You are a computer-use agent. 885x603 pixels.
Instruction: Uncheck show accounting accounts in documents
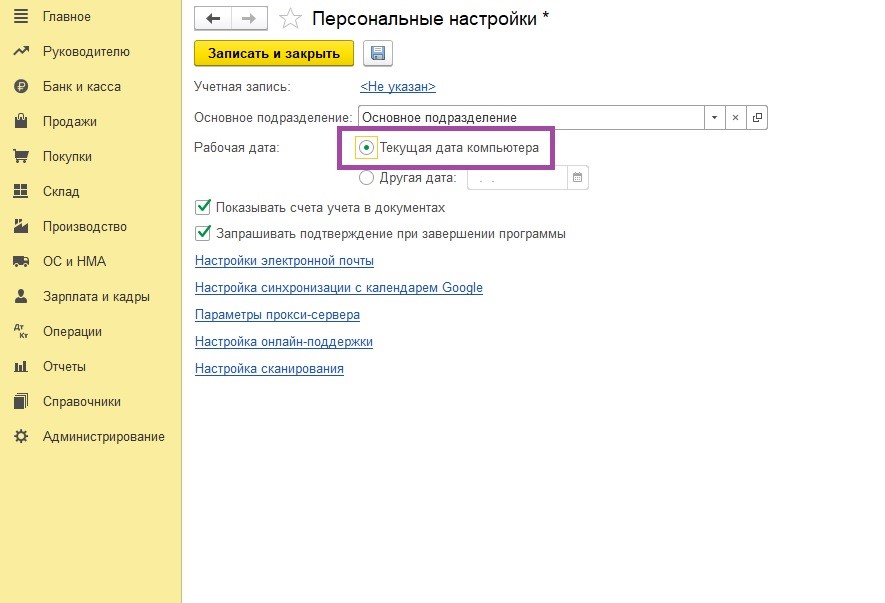[x=203, y=208]
